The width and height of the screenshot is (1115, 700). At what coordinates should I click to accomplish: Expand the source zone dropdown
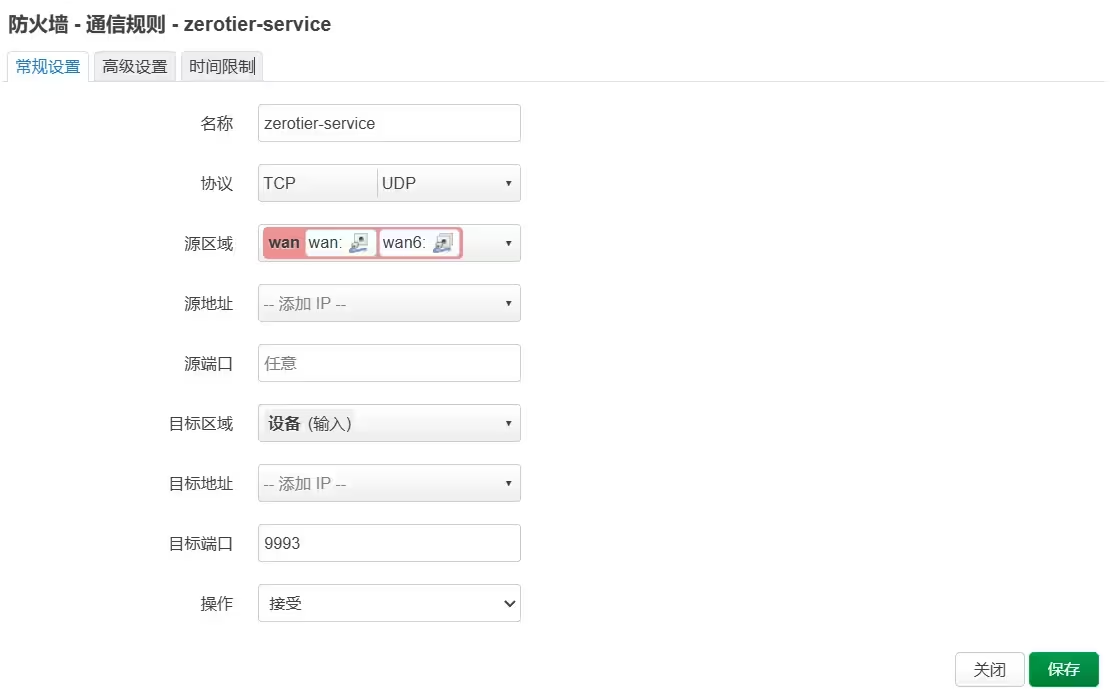coord(508,243)
